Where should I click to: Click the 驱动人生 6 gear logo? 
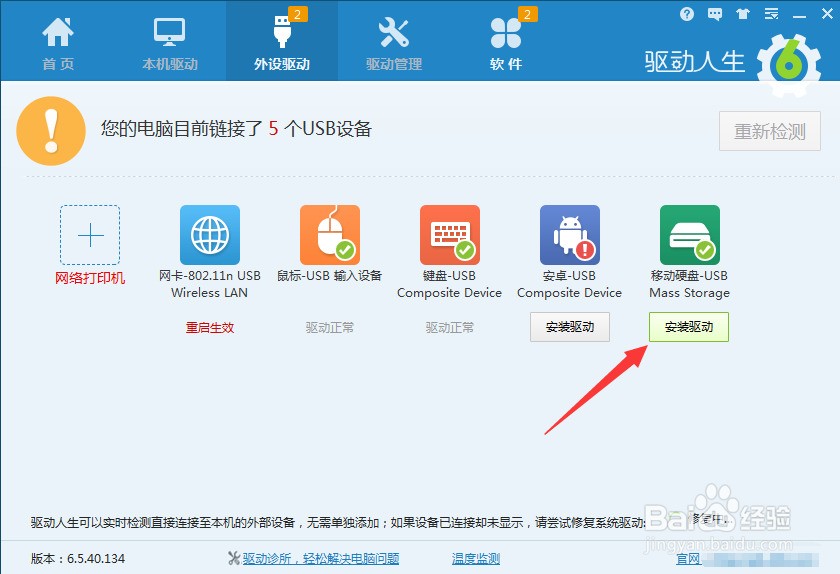tap(788, 64)
